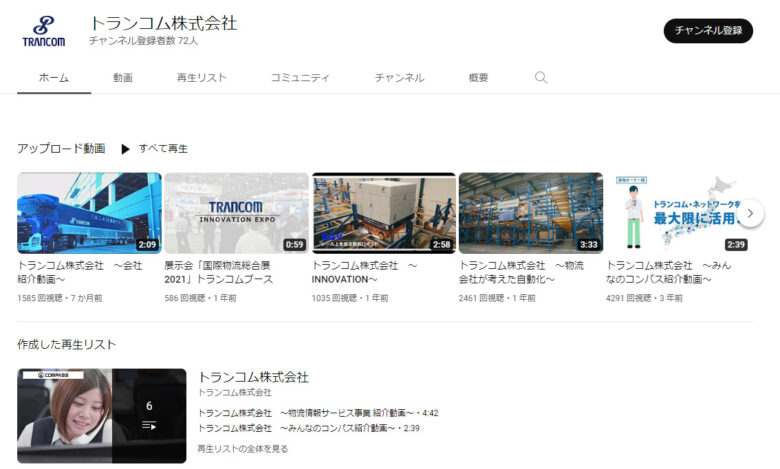This screenshot has height=469, width=780.
Task: Open title 展示会「国際物流総合展2021」トランコムブース
Action: (219, 273)
